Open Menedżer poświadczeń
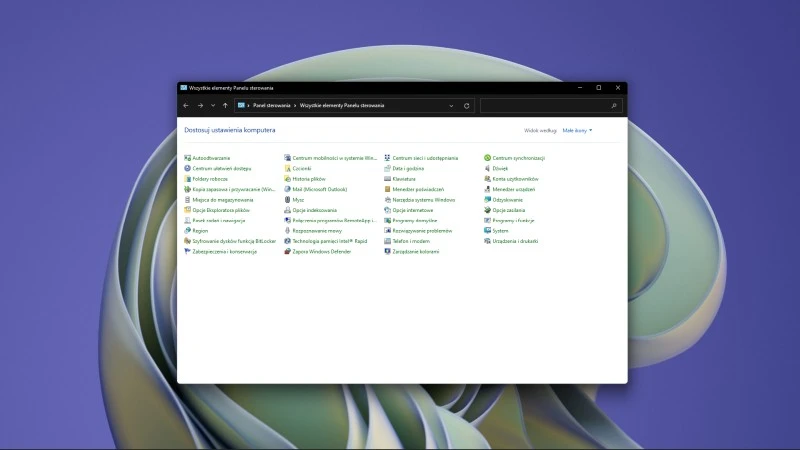Screen dimensions: 800x450 [414, 189]
